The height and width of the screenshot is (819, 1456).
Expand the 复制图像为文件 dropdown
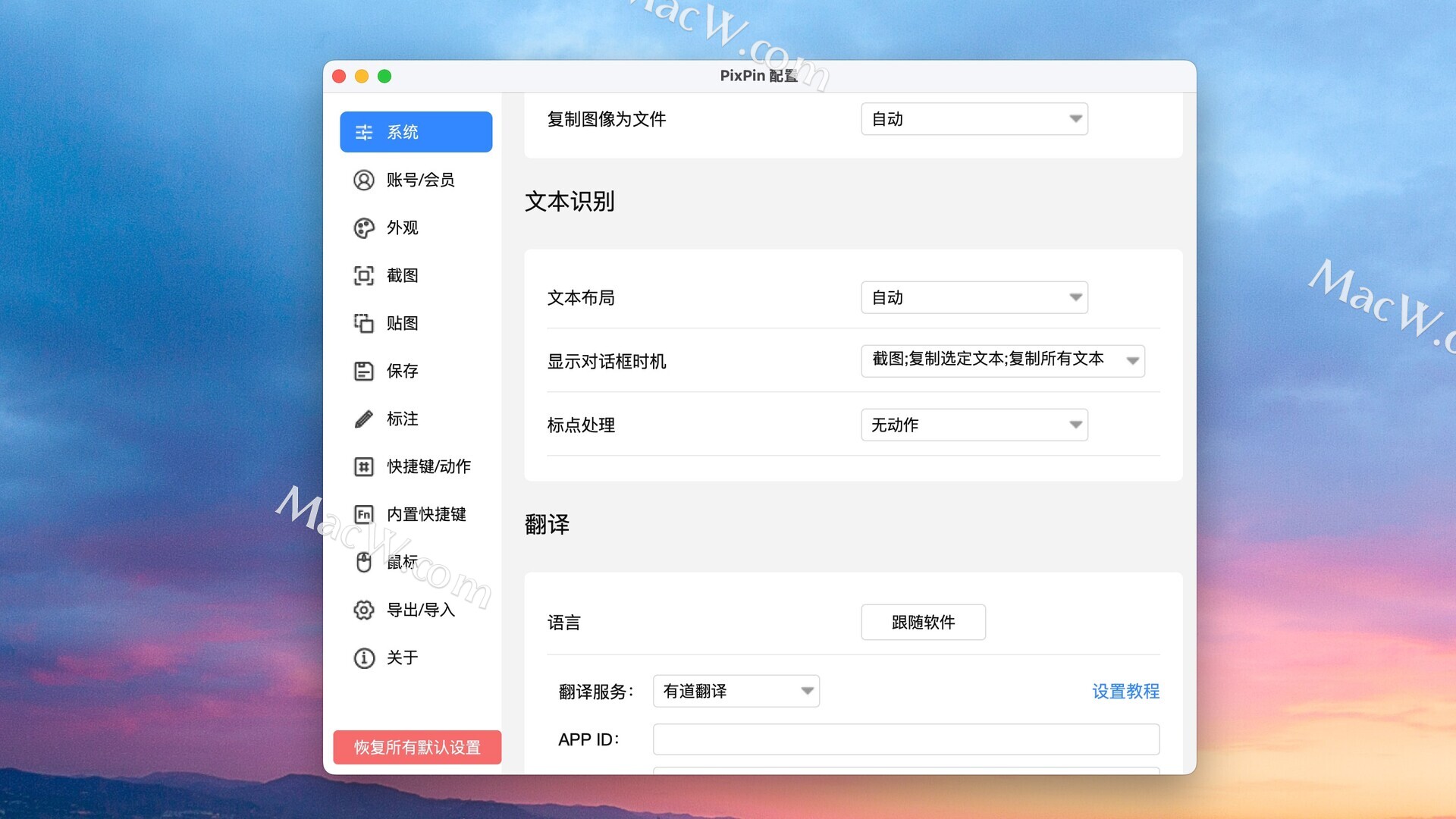974,119
